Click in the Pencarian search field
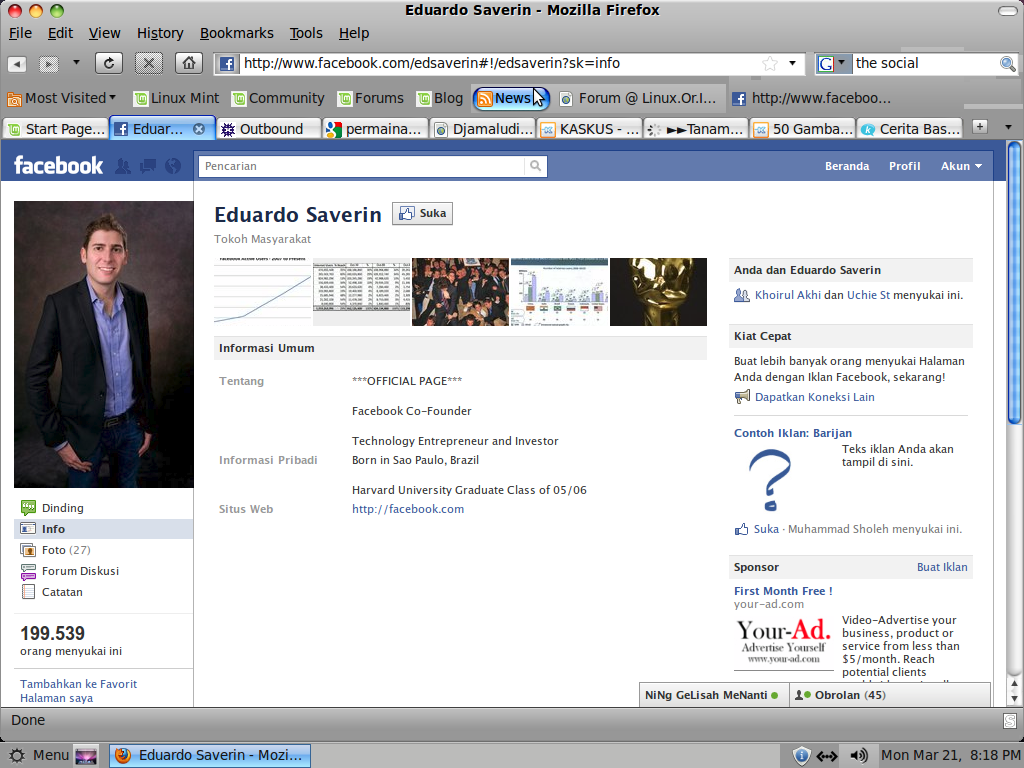This screenshot has width=1024, height=768. click(x=361, y=166)
